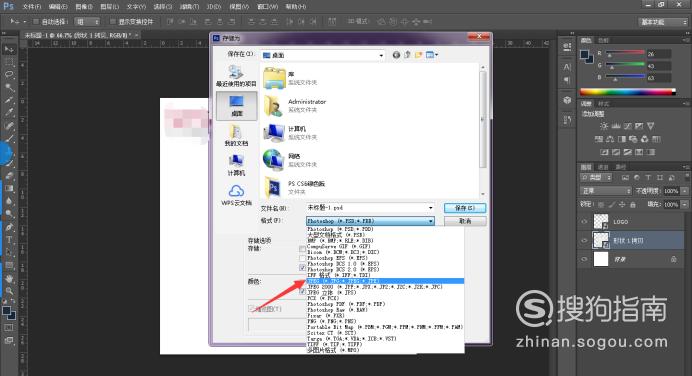Open the Edit (编辑) menu
692x376 pixels.
(58, 7)
